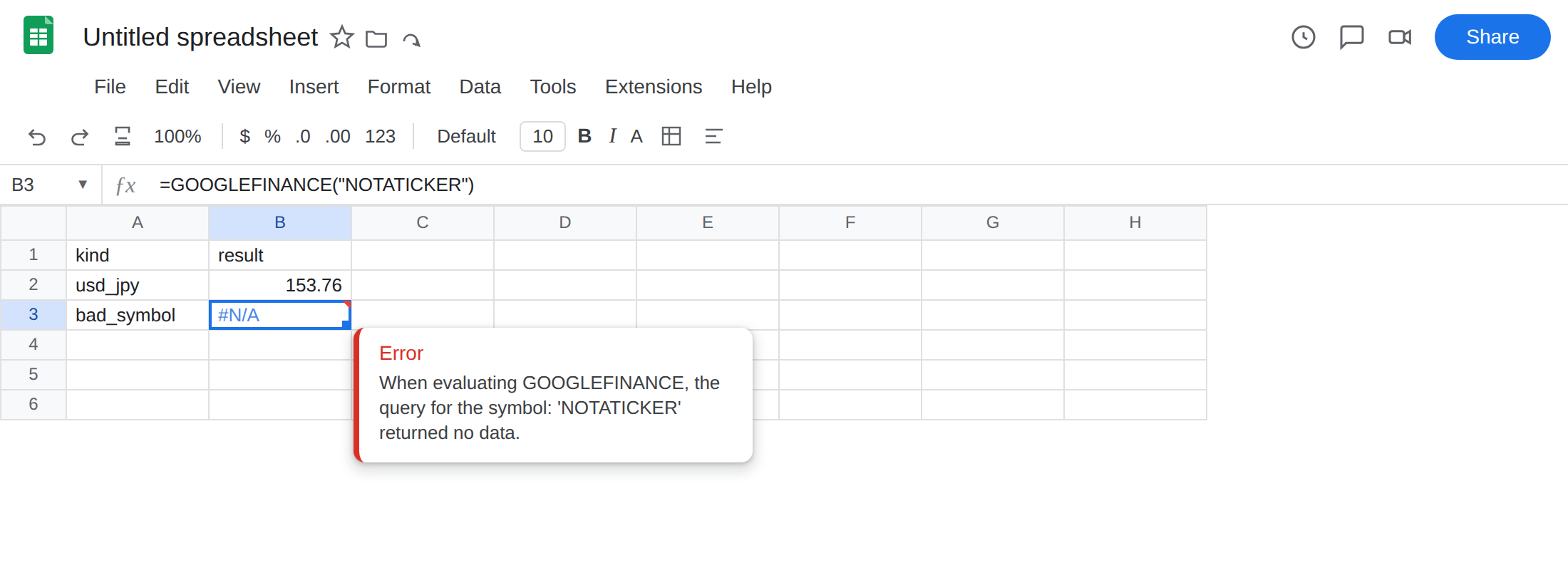Select the cell containing kind

coord(138,255)
